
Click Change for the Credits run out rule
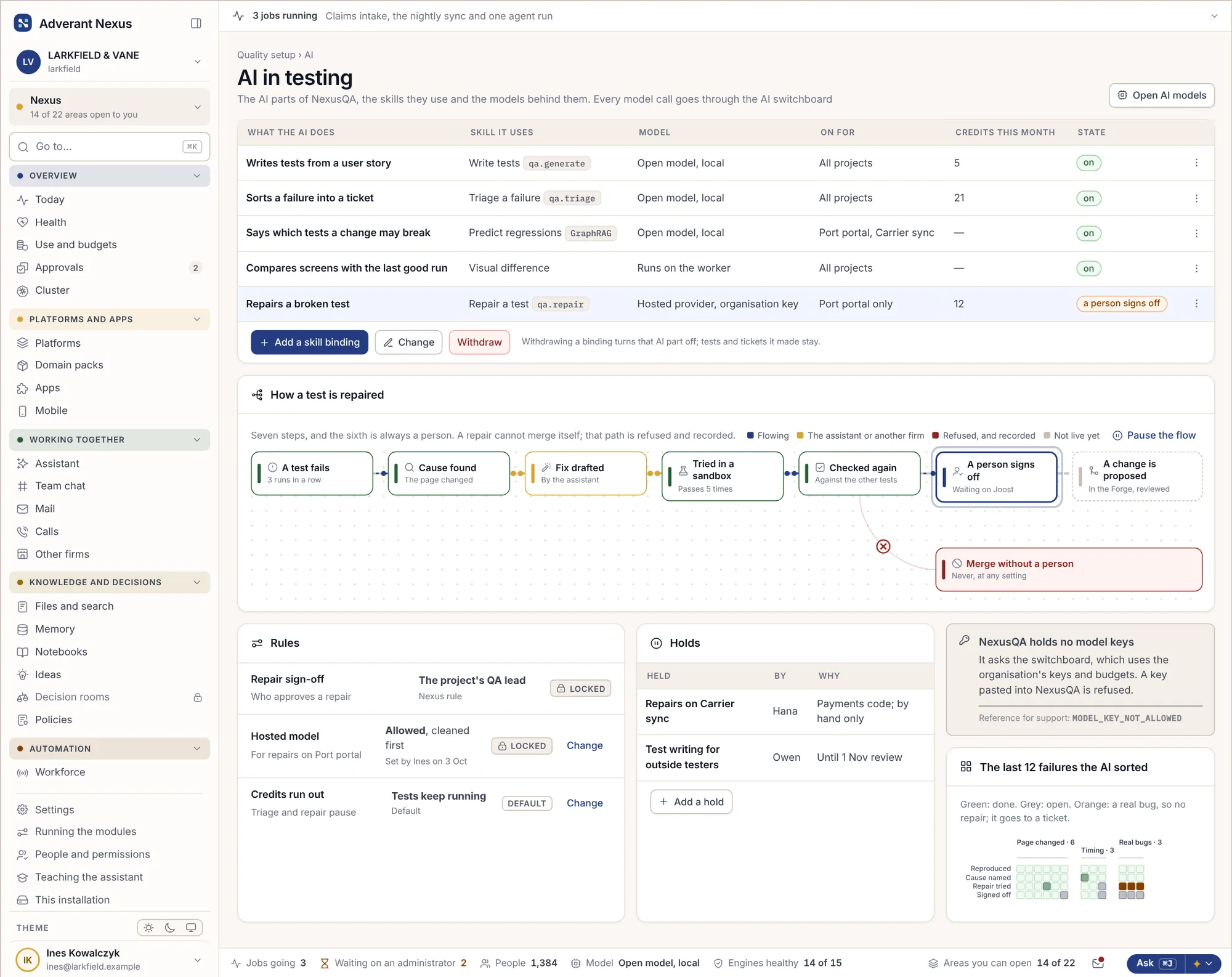585,803
